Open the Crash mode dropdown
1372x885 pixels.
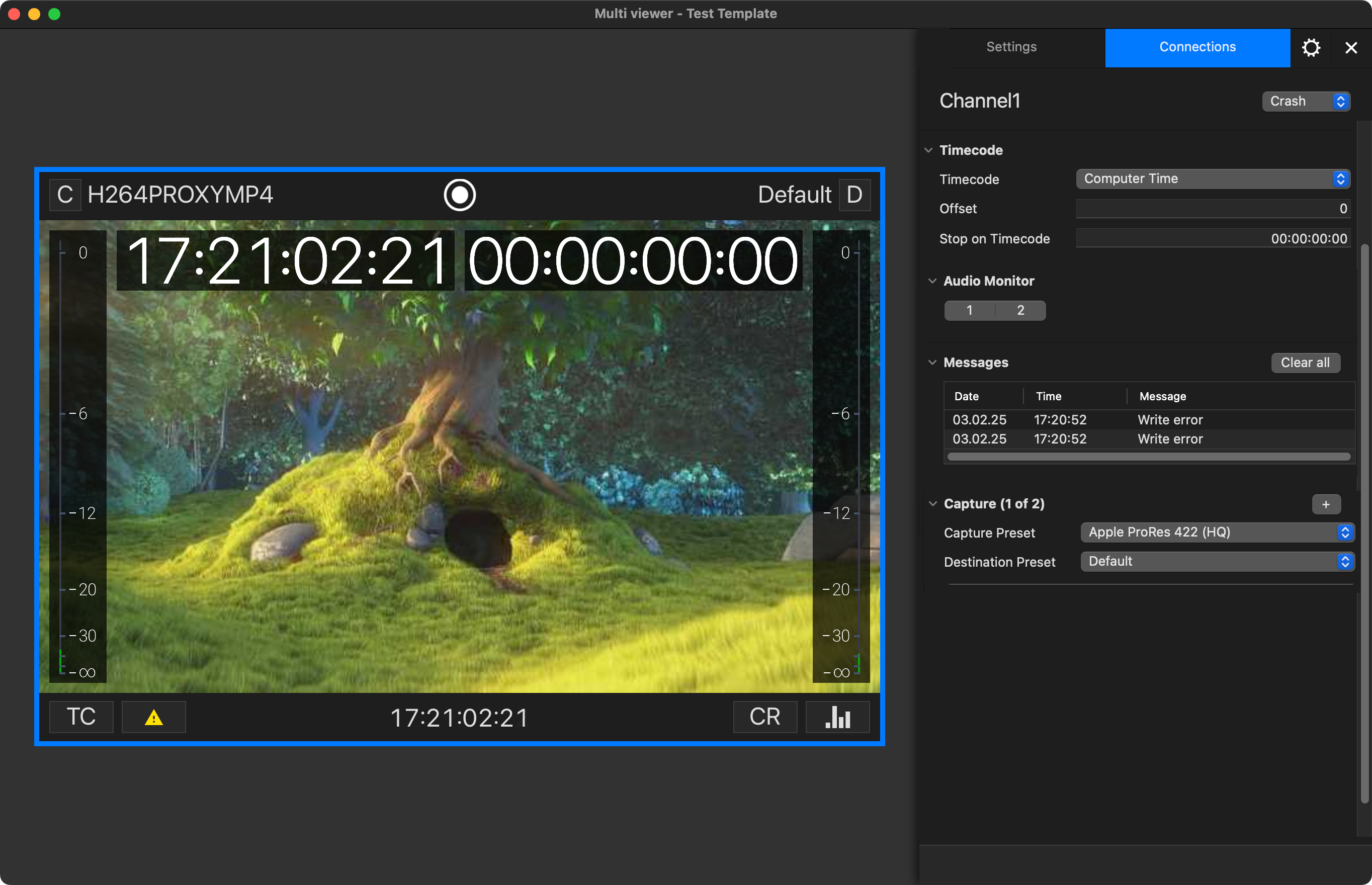[x=1306, y=101]
